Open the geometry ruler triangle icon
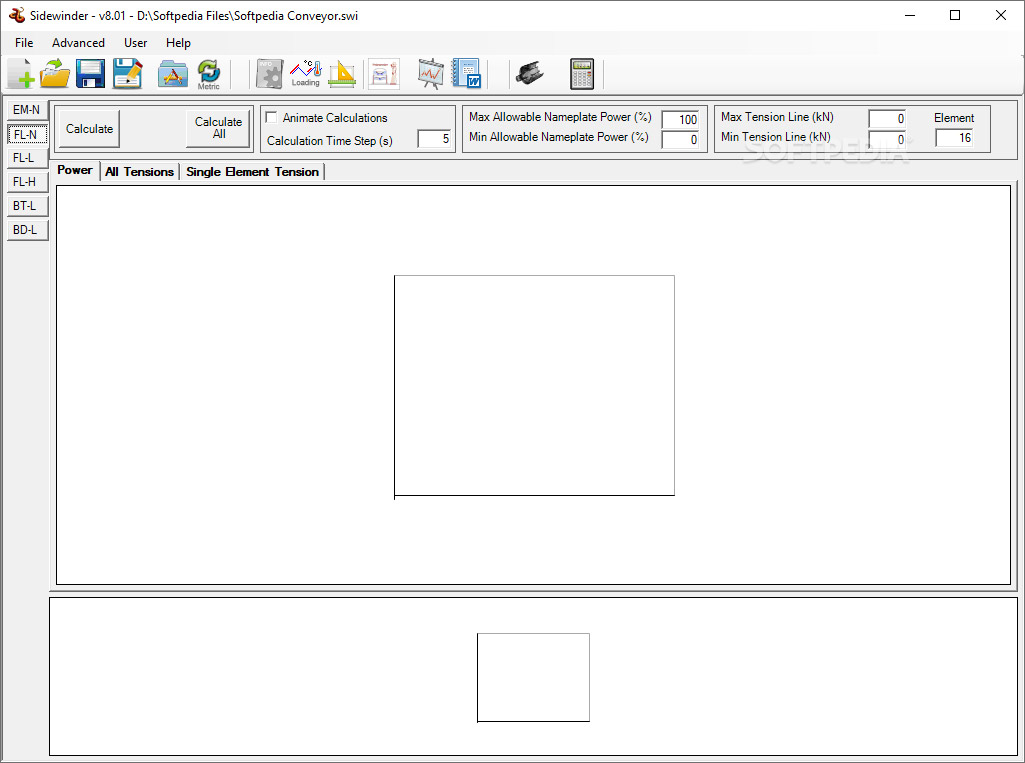Viewport: 1025px width, 763px height. click(x=342, y=73)
